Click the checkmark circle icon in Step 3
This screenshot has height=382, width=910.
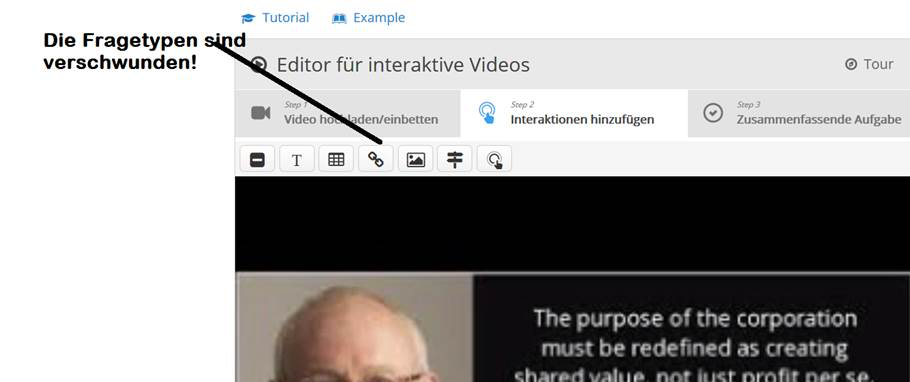click(x=713, y=113)
